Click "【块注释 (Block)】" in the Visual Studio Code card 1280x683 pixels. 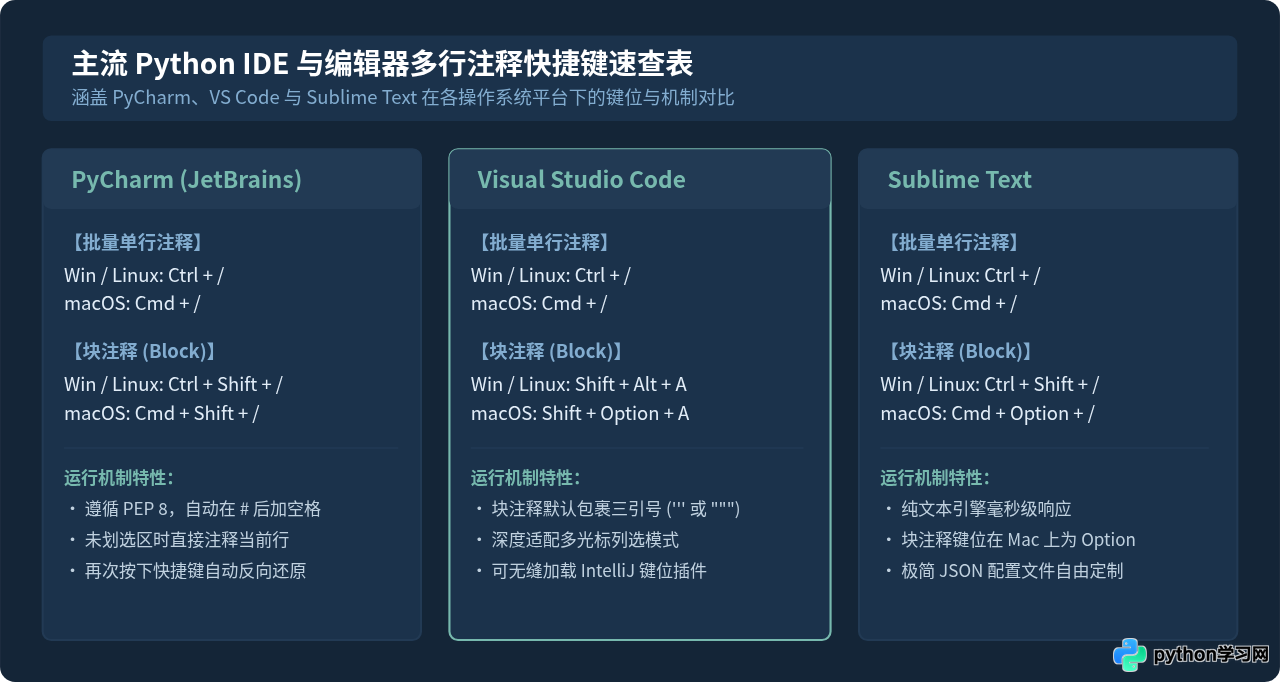click(551, 352)
